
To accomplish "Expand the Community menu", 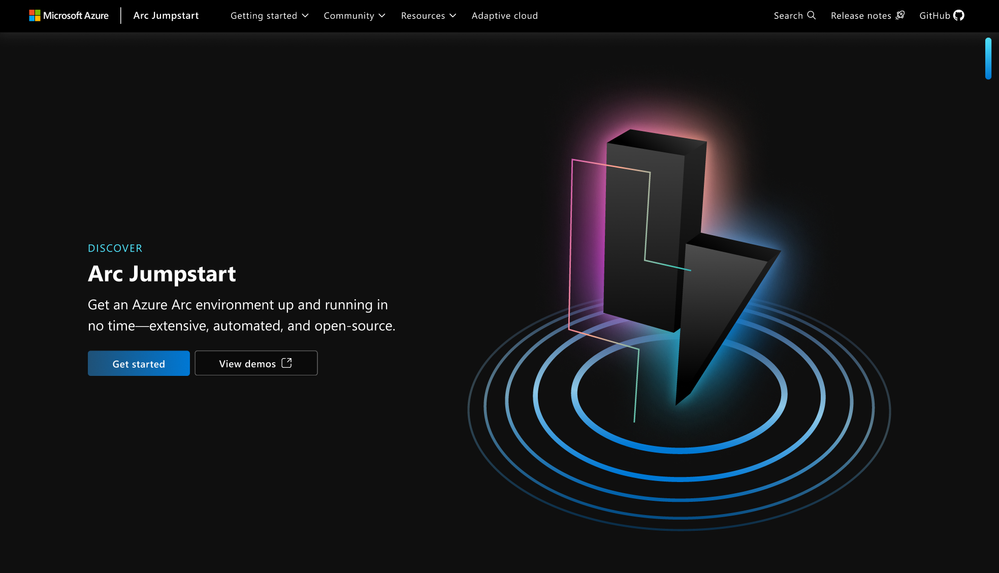I will [x=354, y=15].
